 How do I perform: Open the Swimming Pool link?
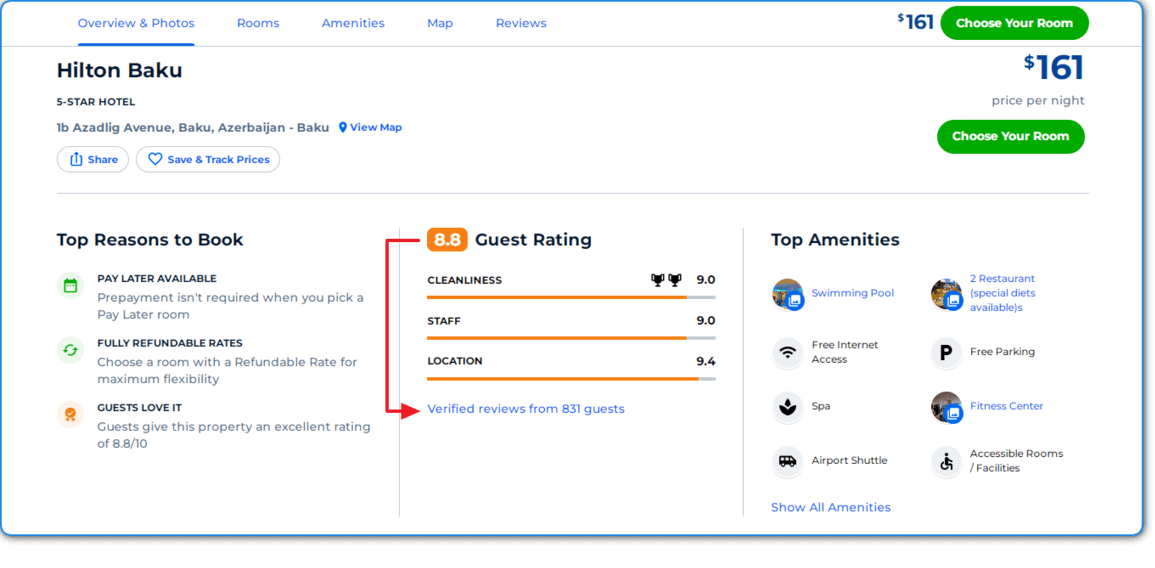(853, 293)
